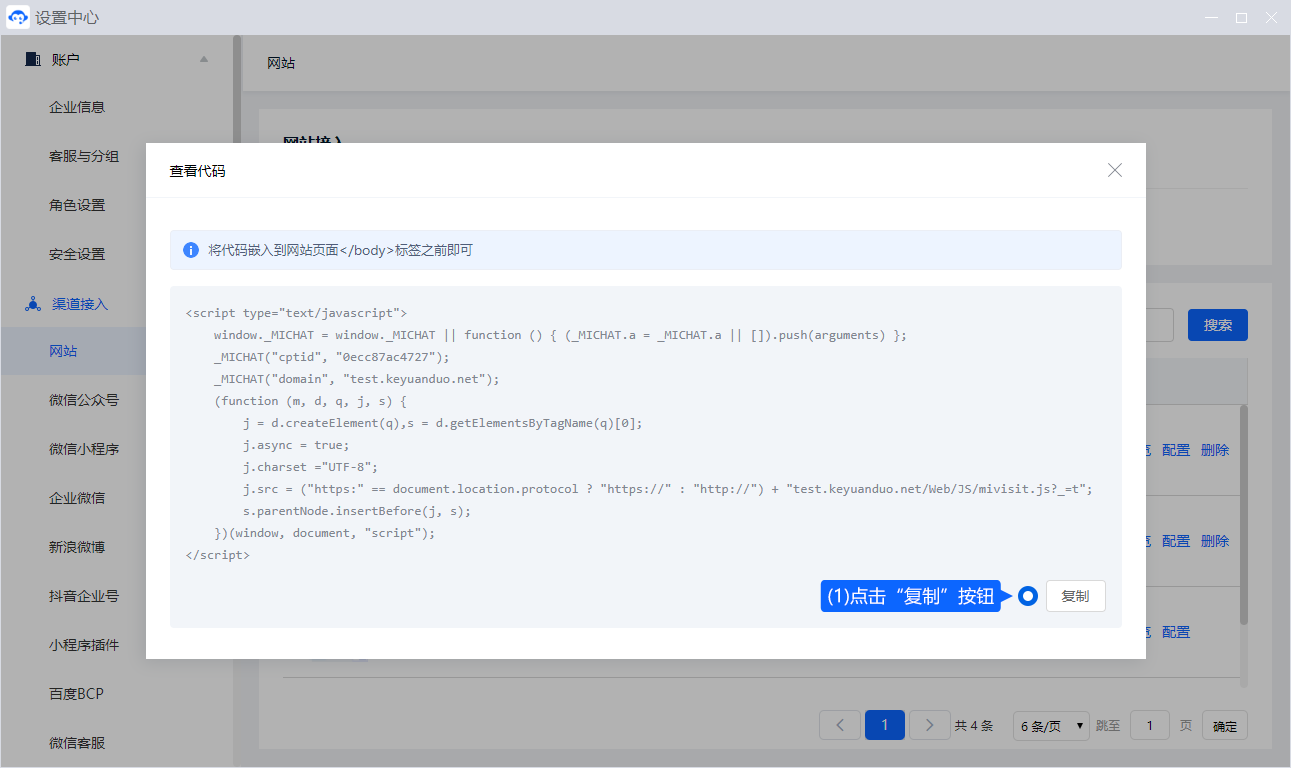Open 企业微信 in the sidebar
The height and width of the screenshot is (768, 1291).
pyautogui.click(x=77, y=498)
